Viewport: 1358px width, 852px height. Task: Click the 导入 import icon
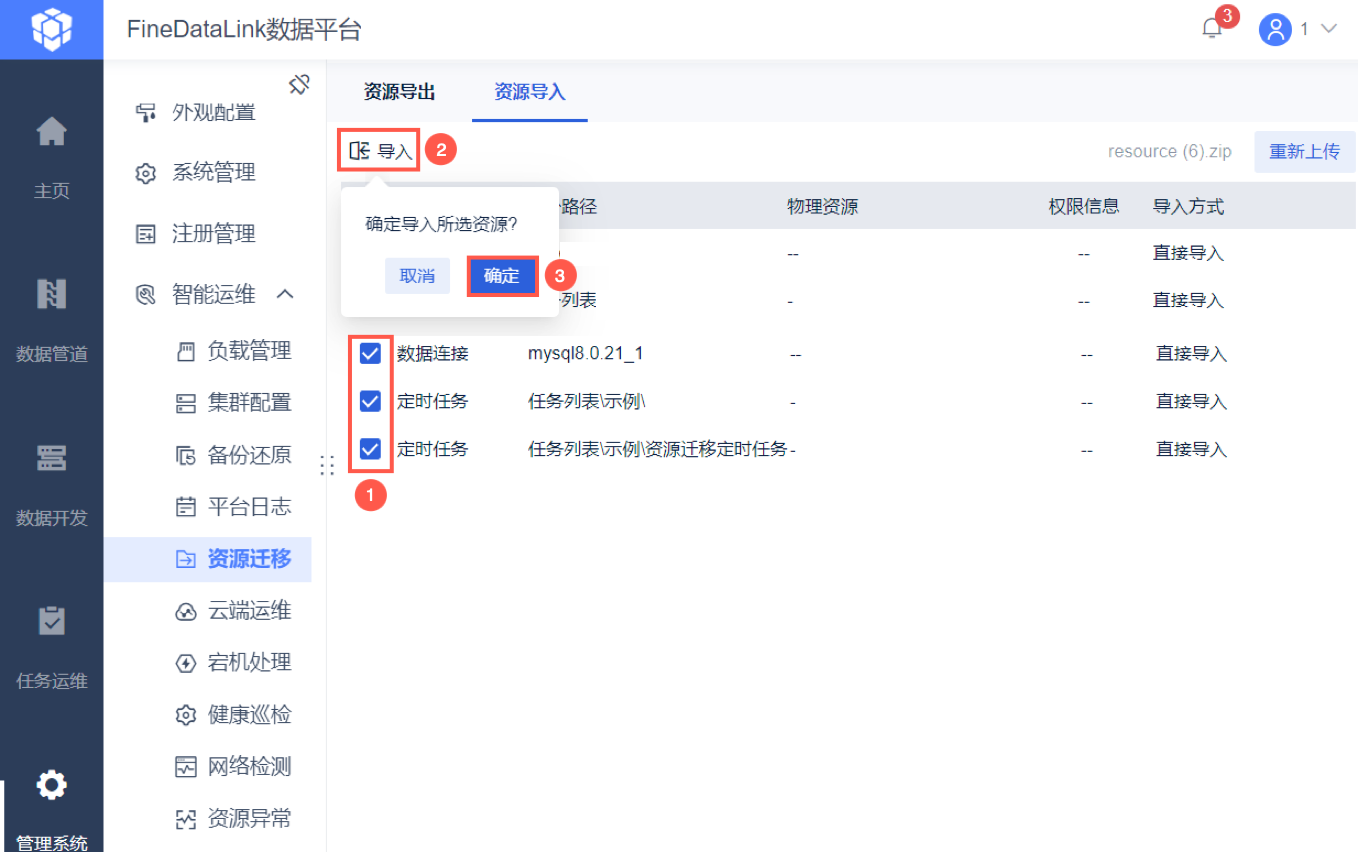coord(359,151)
